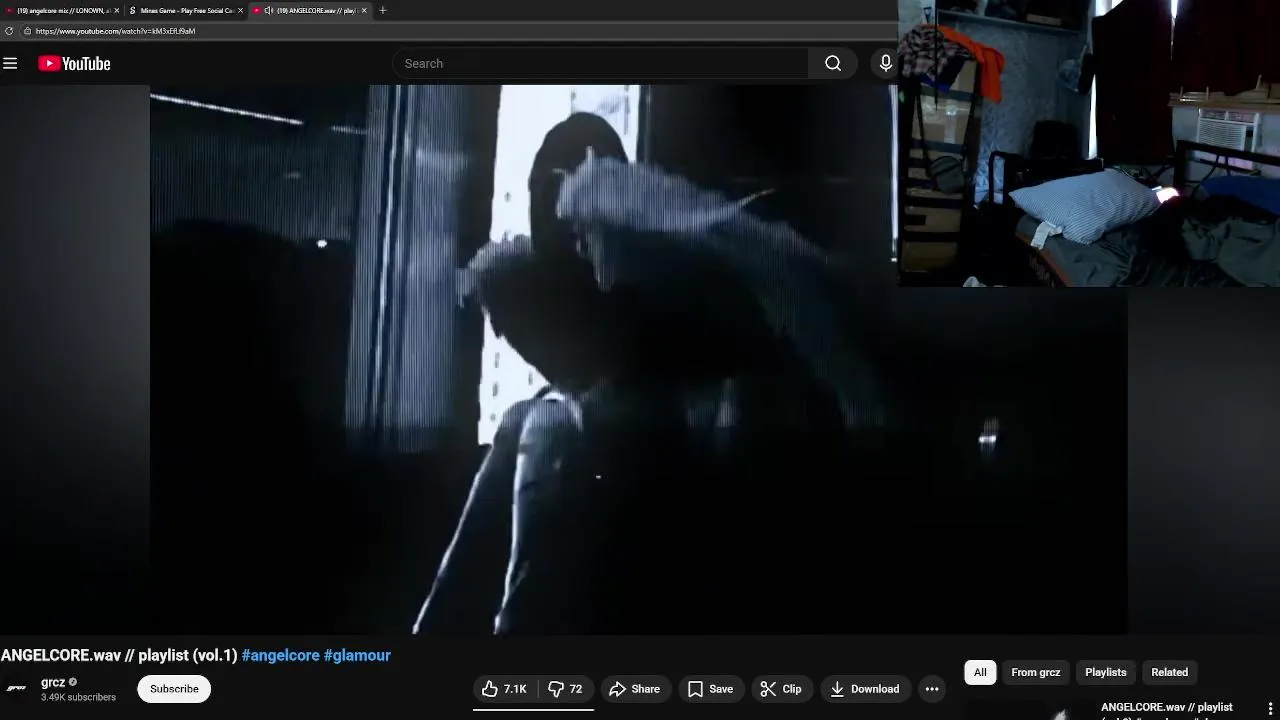Screen dimensions: 1280x720
Task: Select the Playlists filter chip
Action: pos(1105,672)
